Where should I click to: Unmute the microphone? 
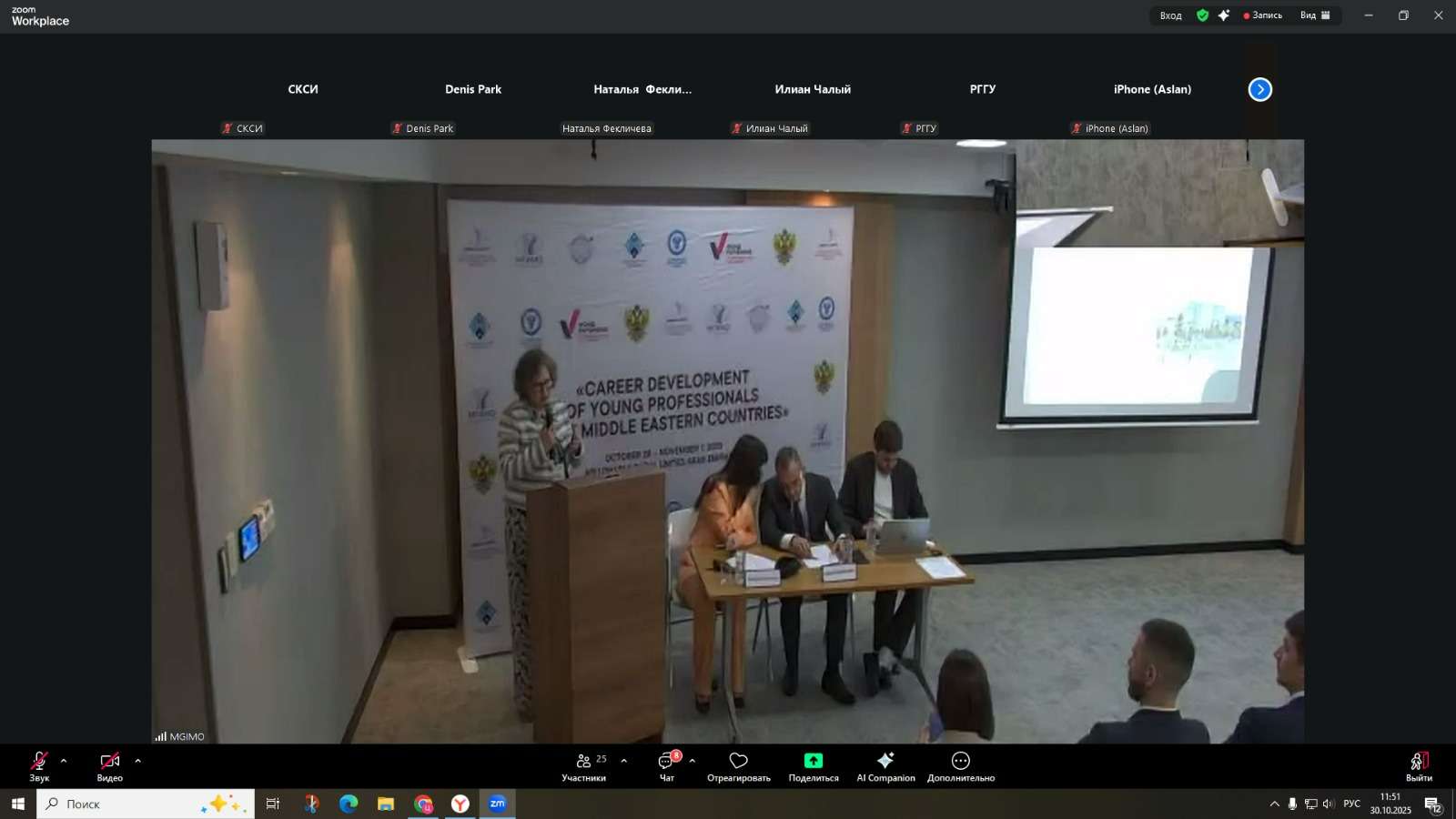click(39, 766)
